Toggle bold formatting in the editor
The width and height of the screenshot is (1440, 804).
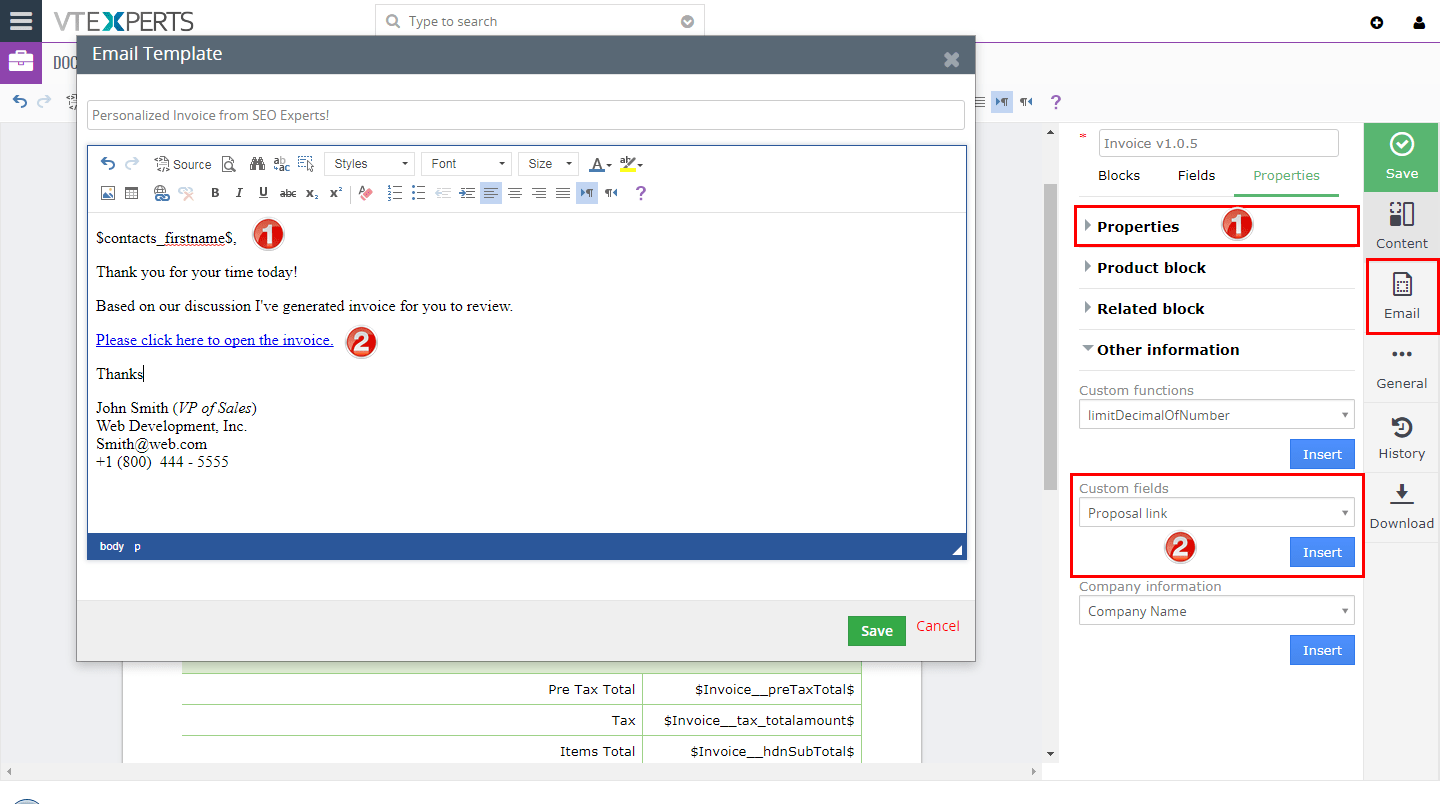(x=214, y=192)
